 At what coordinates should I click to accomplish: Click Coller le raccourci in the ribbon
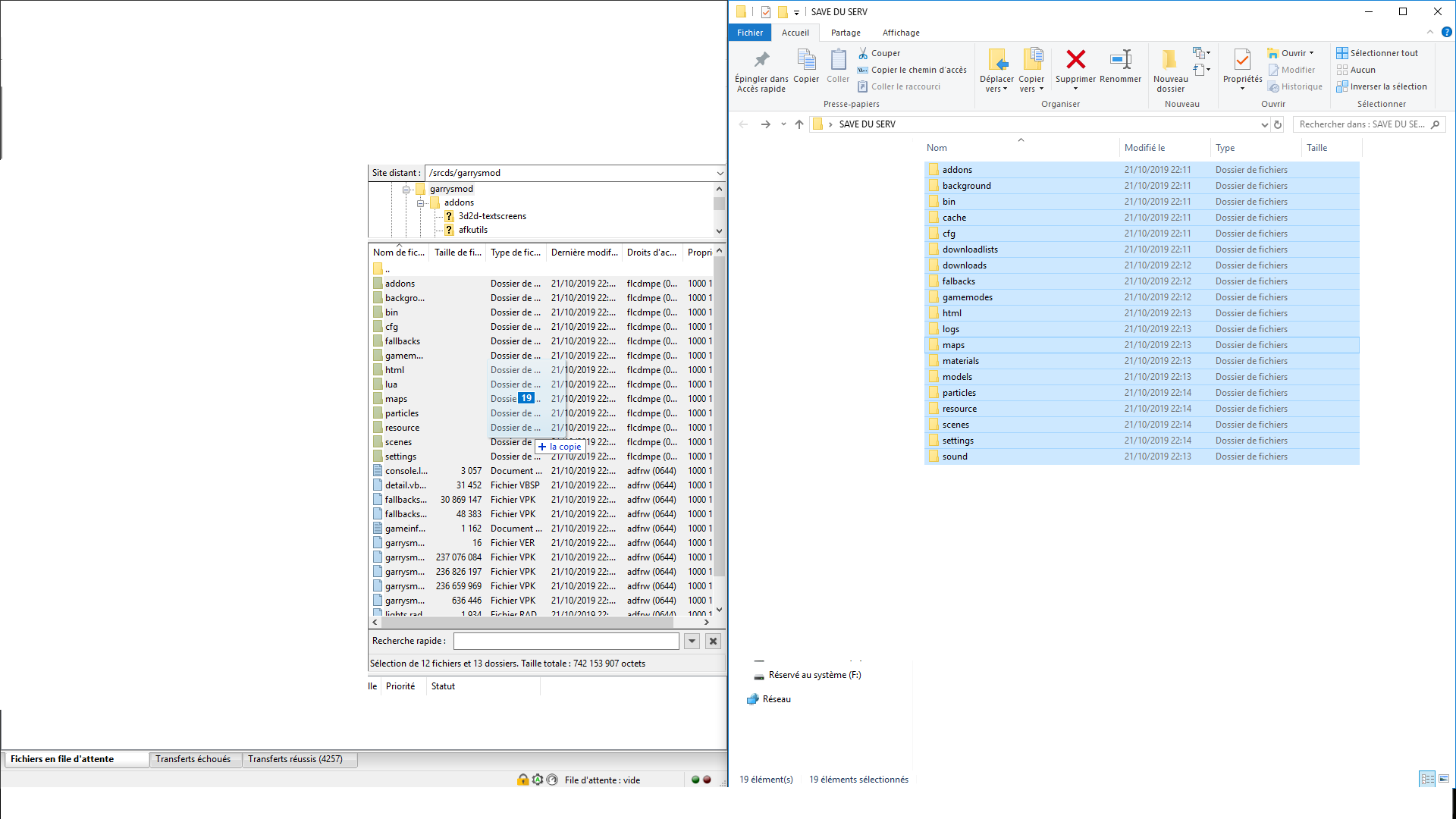[899, 86]
